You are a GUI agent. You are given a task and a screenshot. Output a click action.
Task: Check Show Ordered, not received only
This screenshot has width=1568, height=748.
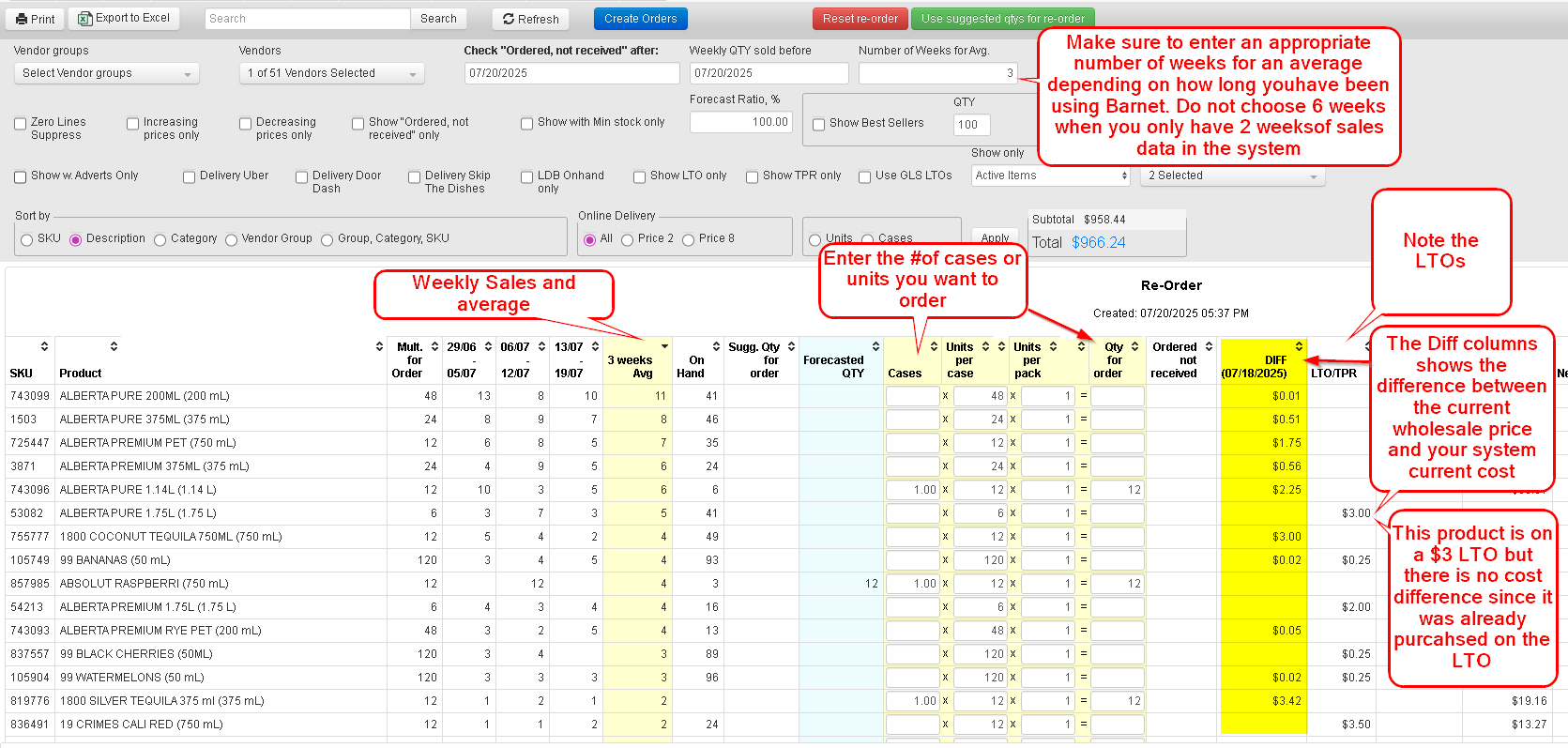tap(358, 123)
